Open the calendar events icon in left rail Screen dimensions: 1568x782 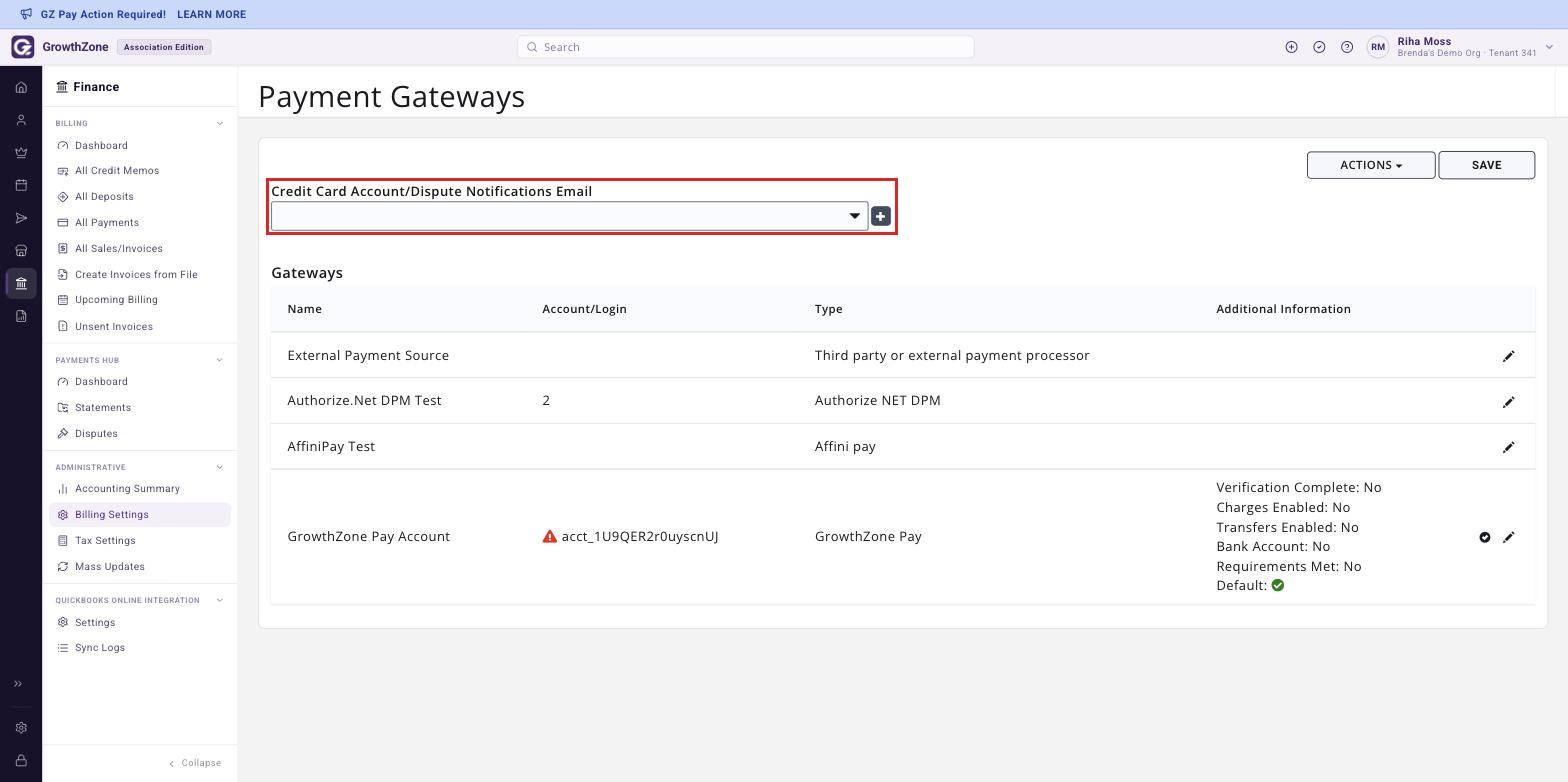21,185
